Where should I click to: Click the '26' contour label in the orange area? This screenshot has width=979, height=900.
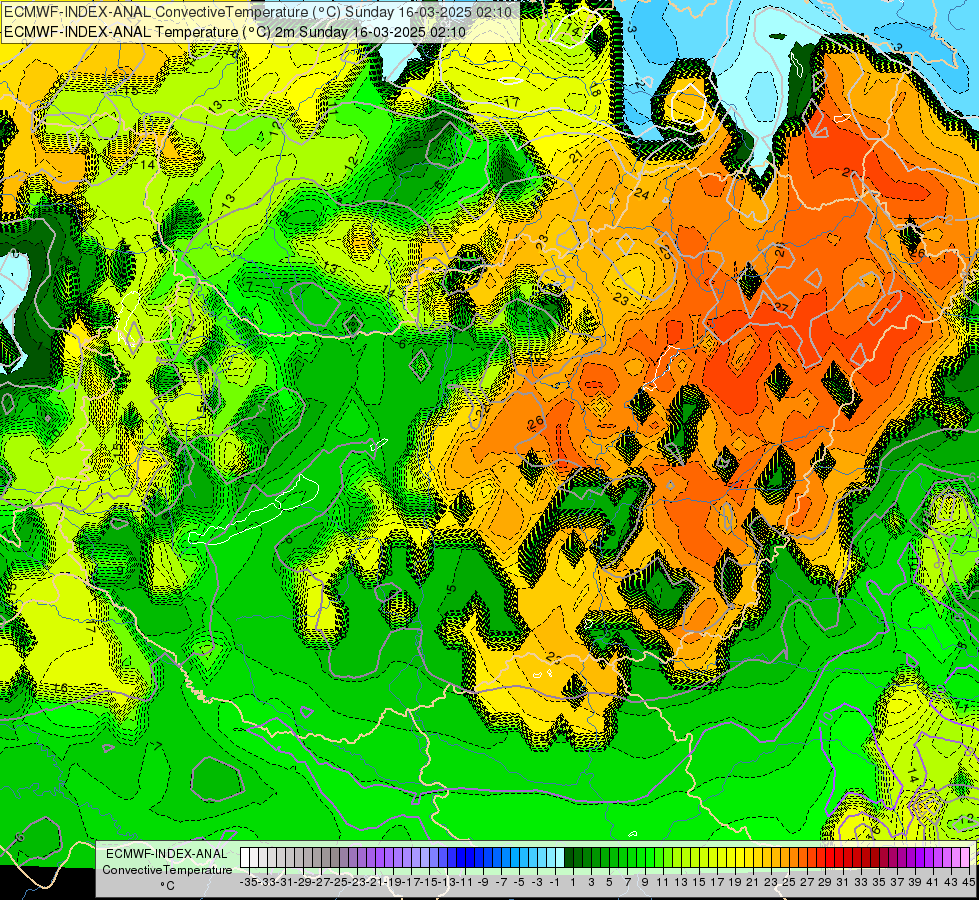point(536,423)
